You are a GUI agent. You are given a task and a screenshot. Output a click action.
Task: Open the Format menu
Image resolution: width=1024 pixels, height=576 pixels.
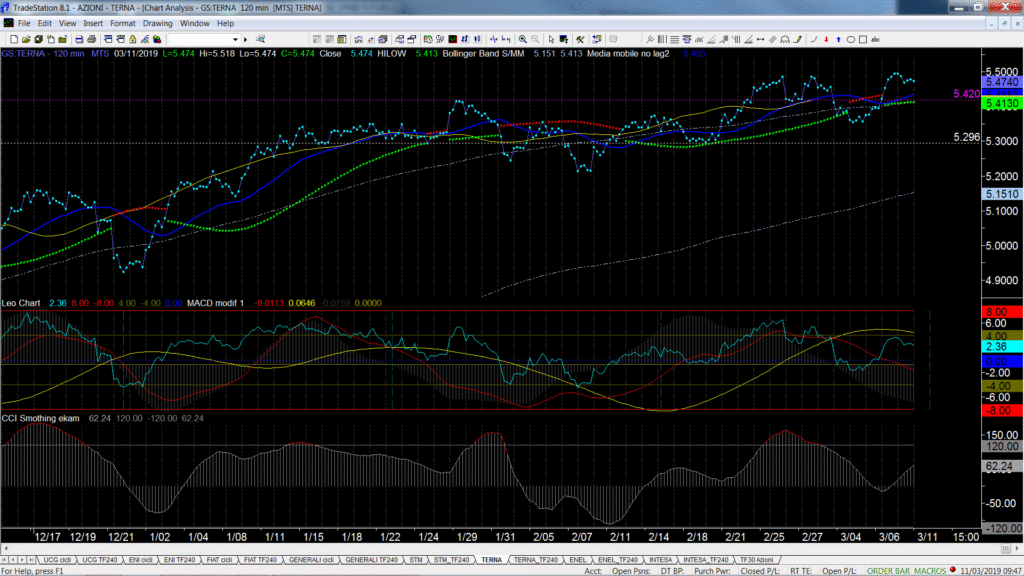click(x=123, y=24)
